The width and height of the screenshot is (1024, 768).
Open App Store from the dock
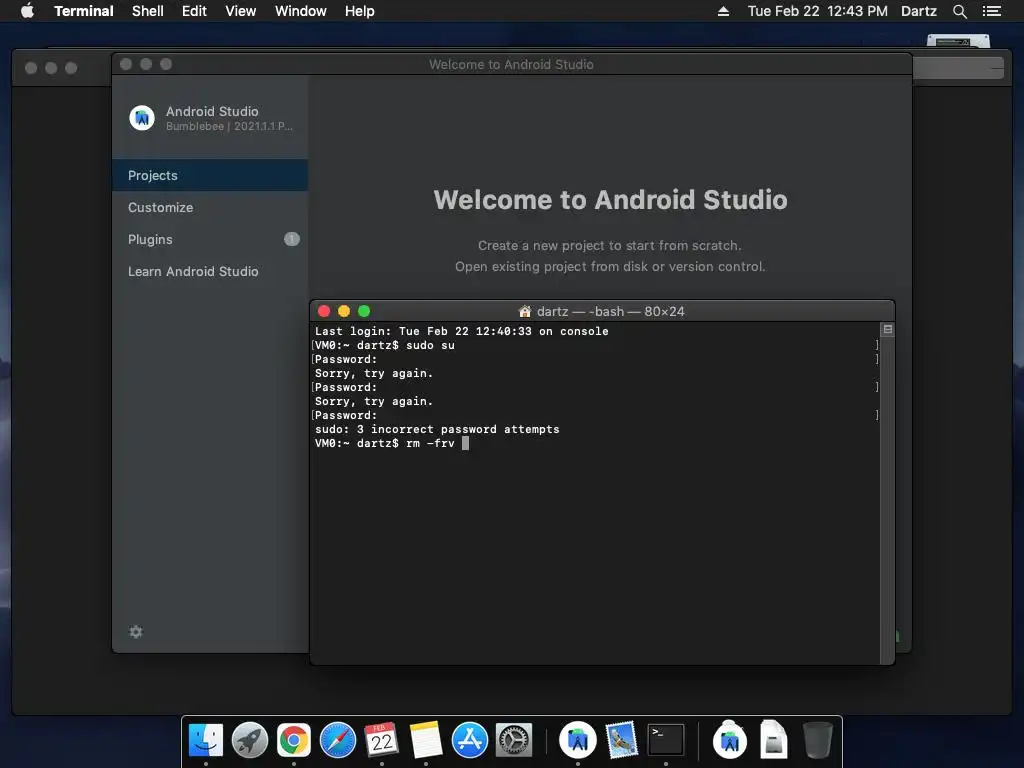click(470, 740)
